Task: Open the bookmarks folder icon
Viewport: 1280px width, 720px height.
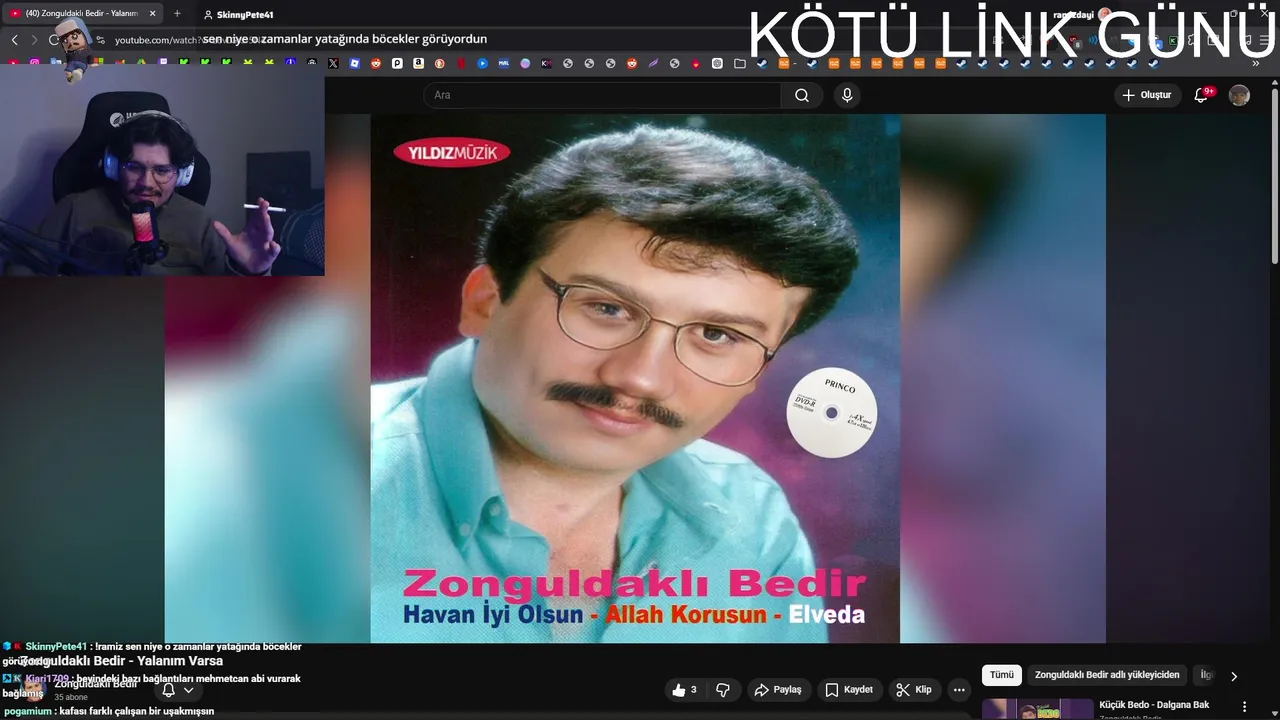Action: click(740, 63)
